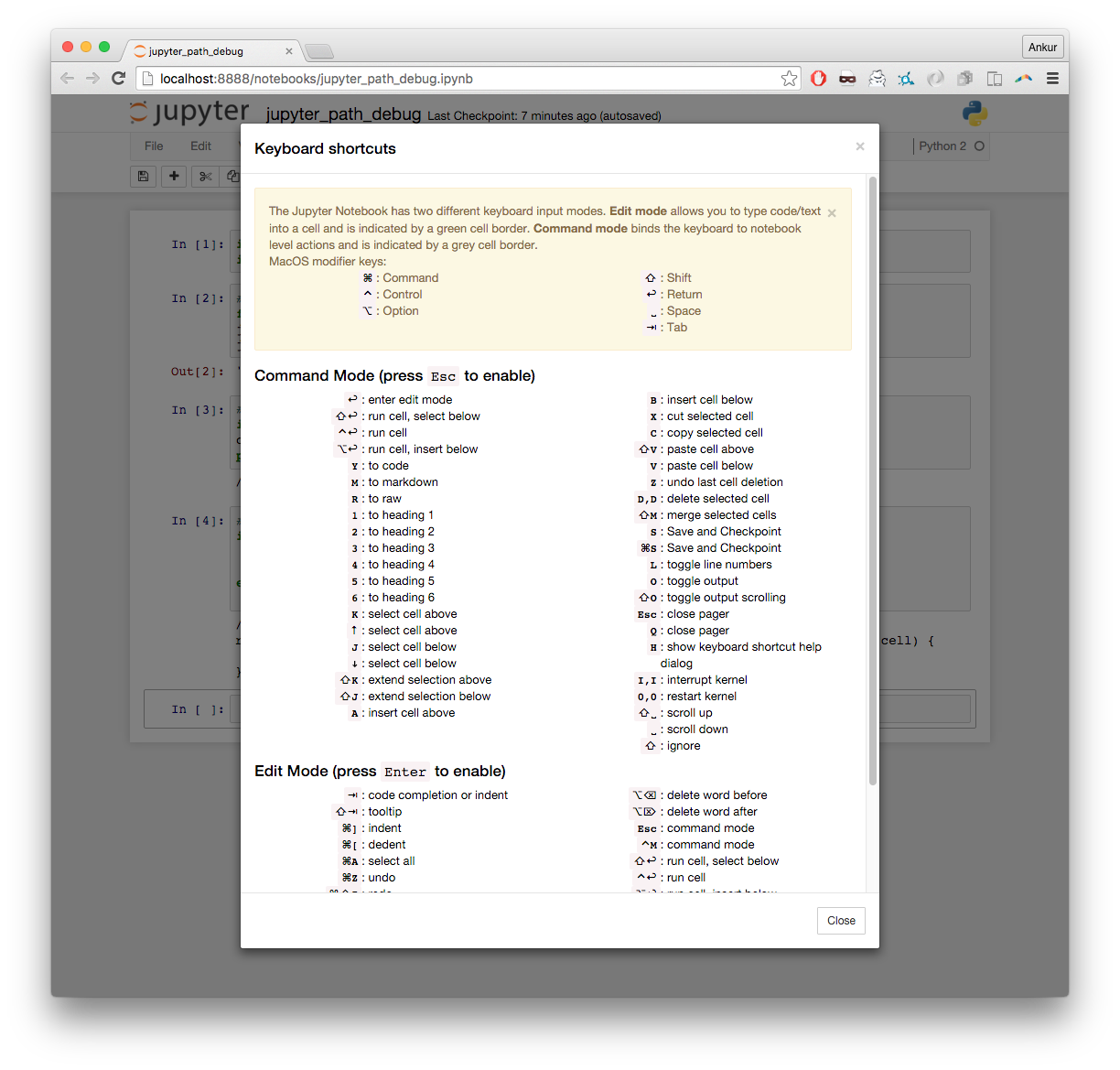Insert a new cell with the plus icon
Image resolution: width=1120 pixels, height=1070 pixels.
[x=174, y=176]
